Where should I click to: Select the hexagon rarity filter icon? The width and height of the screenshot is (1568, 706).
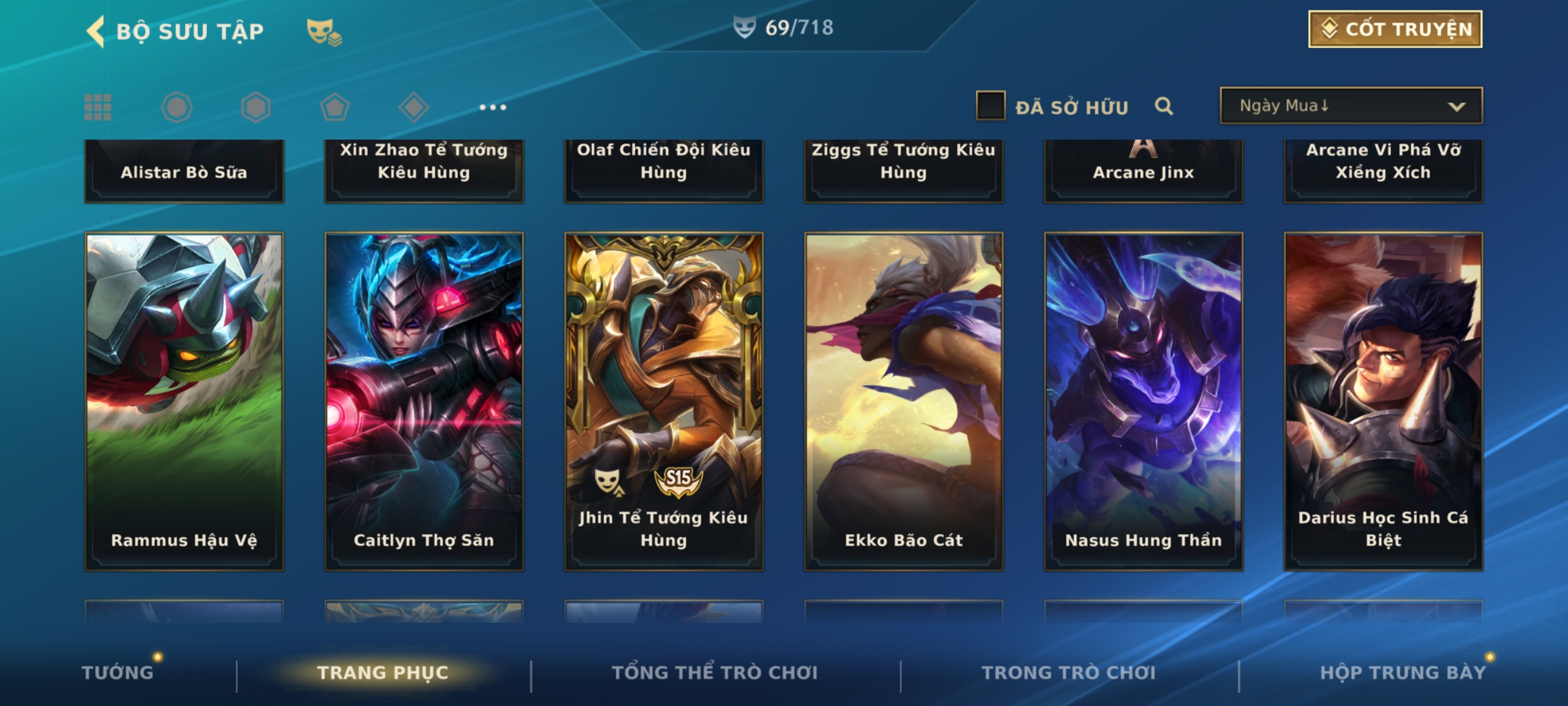(255, 107)
